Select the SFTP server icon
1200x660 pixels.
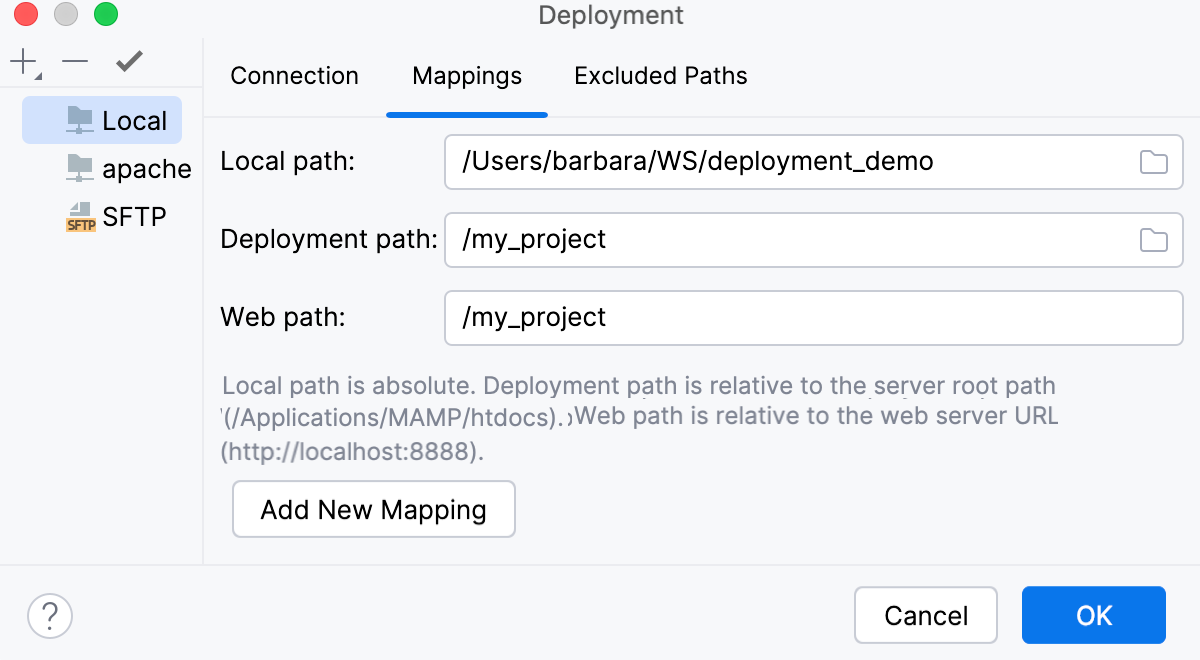pyautogui.click(x=81, y=216)
